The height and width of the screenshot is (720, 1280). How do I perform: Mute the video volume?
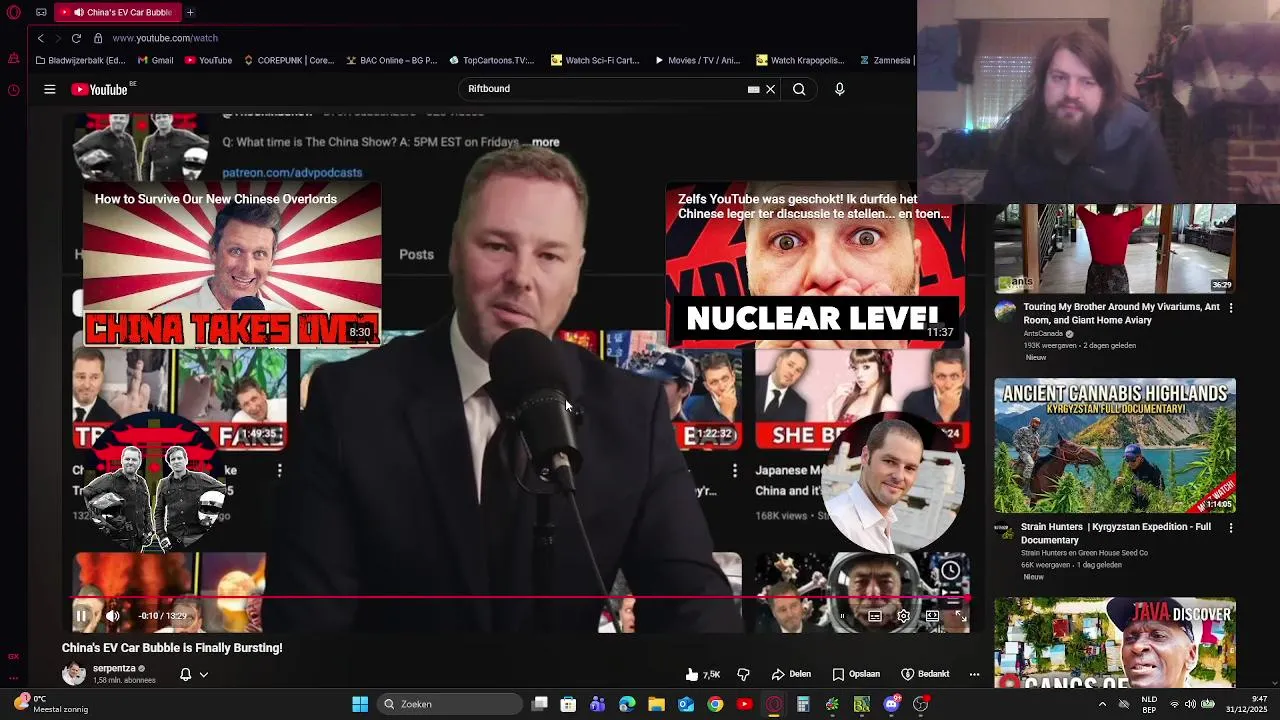click(x=113, y=616)
